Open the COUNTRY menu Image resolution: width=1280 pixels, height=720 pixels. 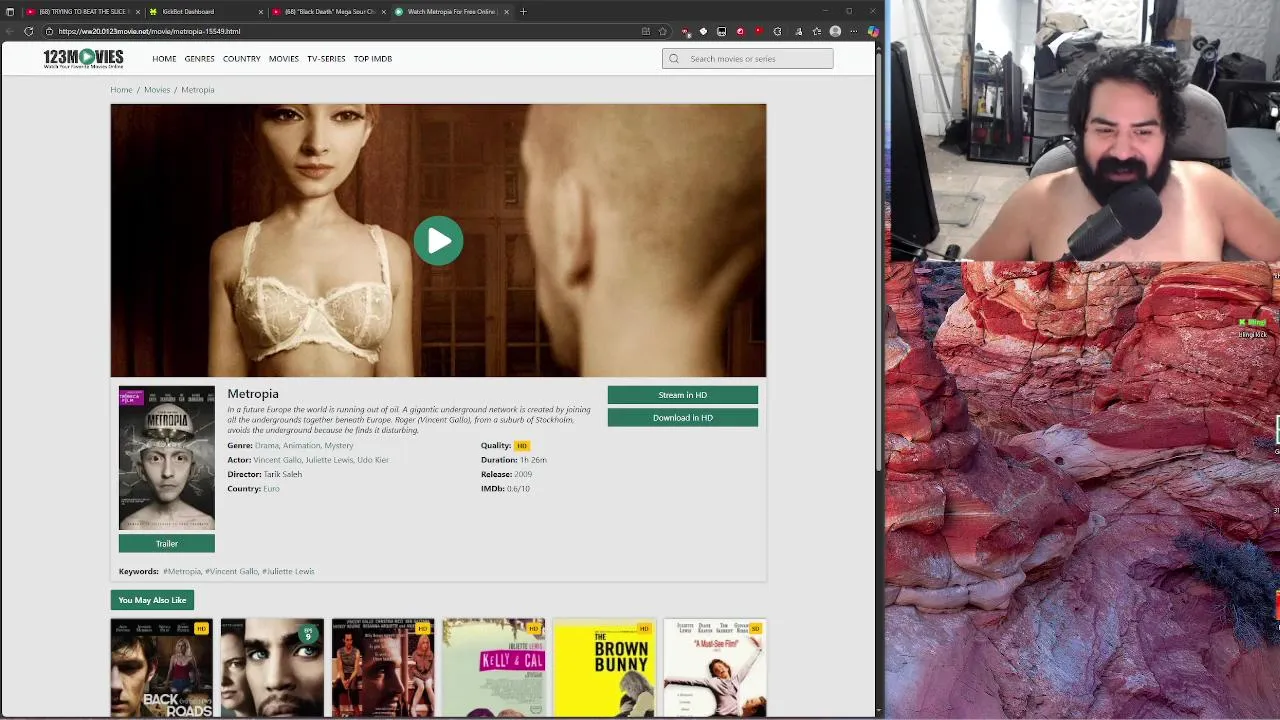pos(242,59)
